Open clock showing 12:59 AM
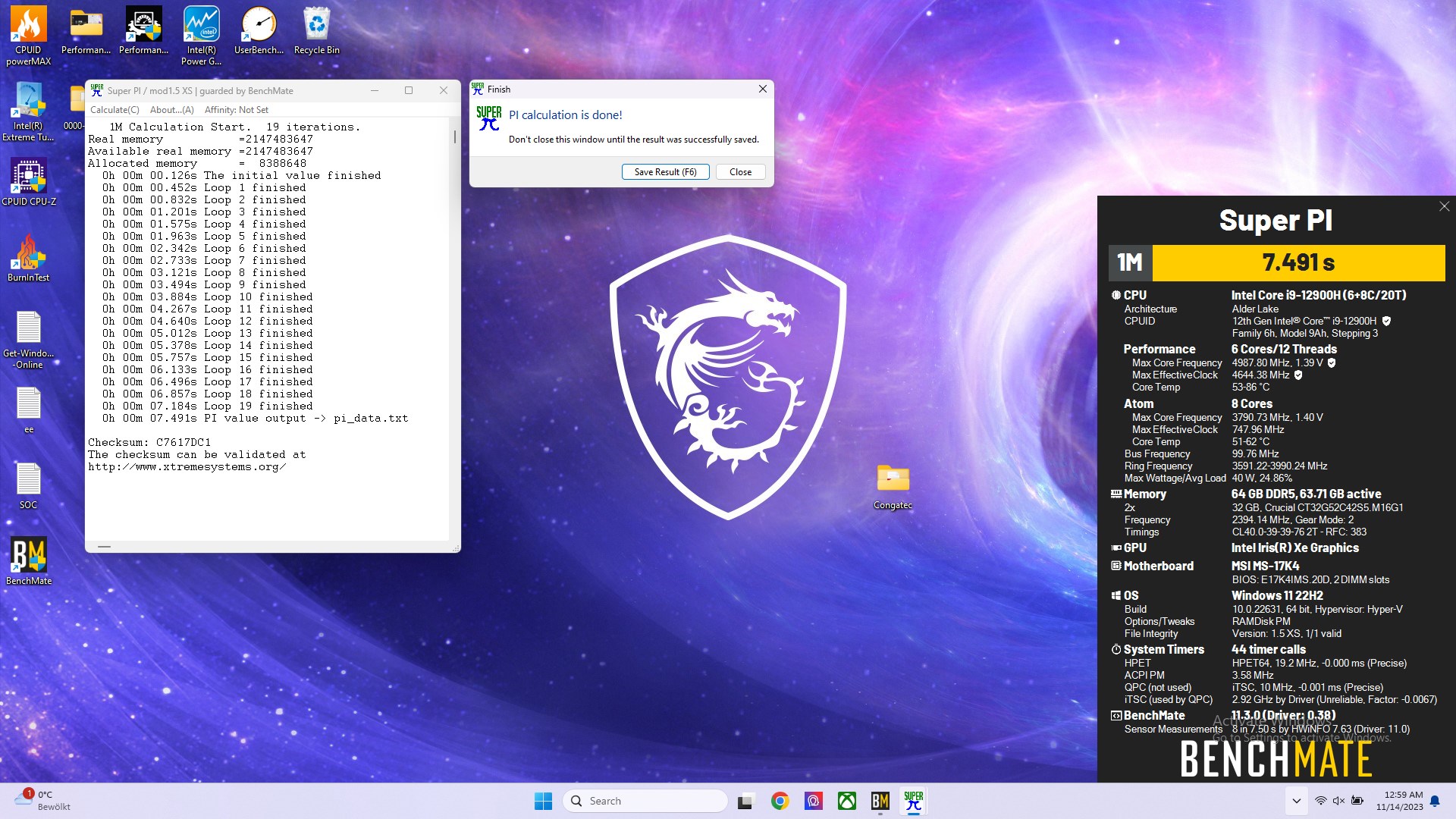 click(1399, 801)
